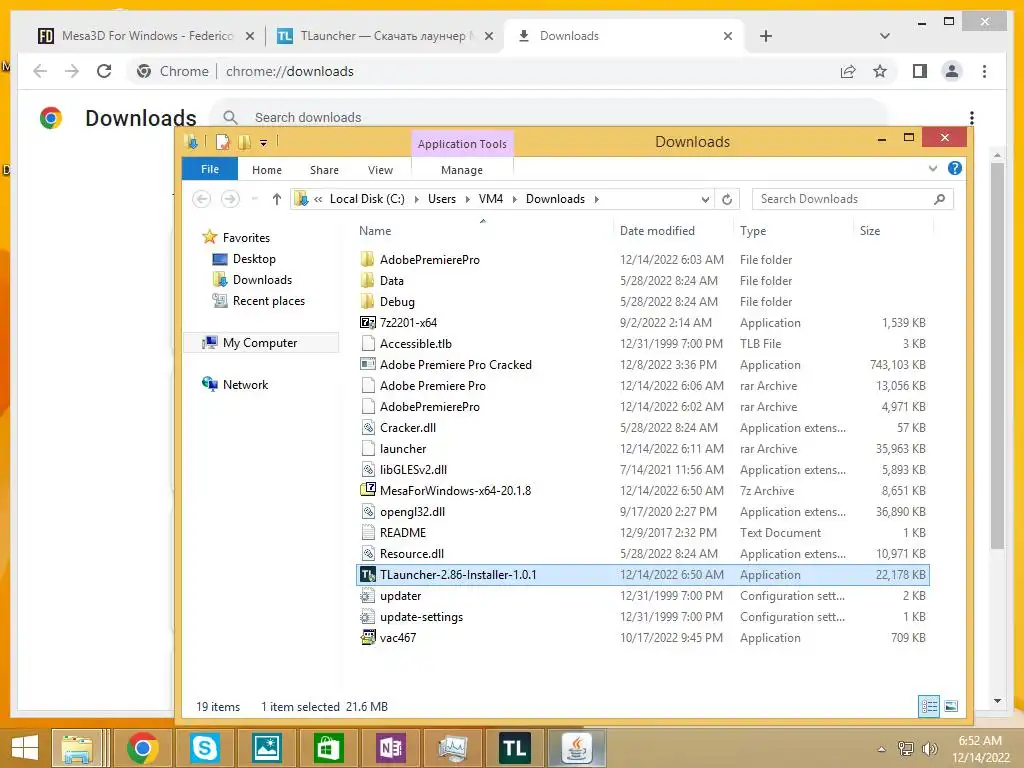1024x768 pixels.
Task: Select the opengl32.dll file
Action: tap(412, 512)
